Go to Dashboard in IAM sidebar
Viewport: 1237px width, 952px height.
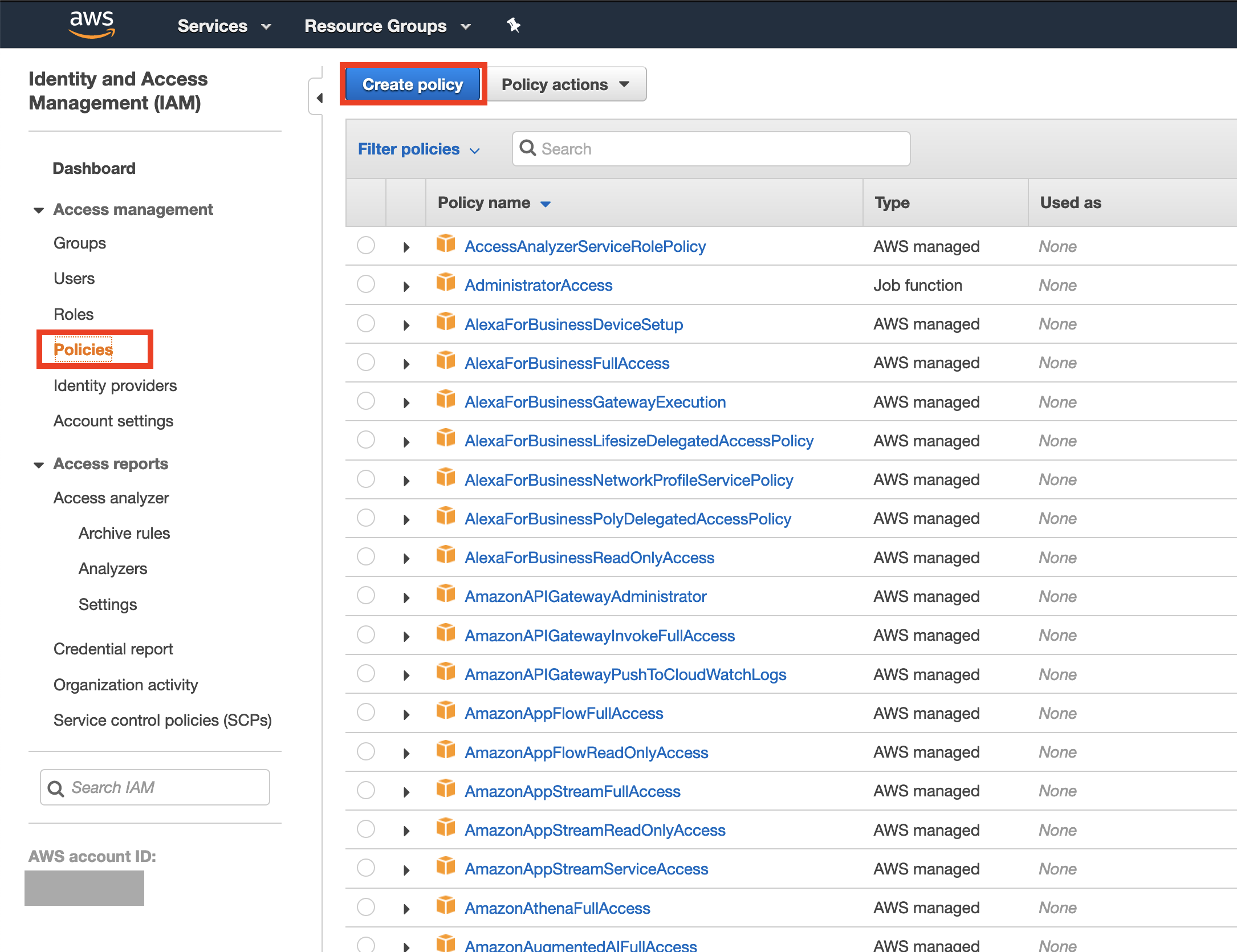click(94, 169)
